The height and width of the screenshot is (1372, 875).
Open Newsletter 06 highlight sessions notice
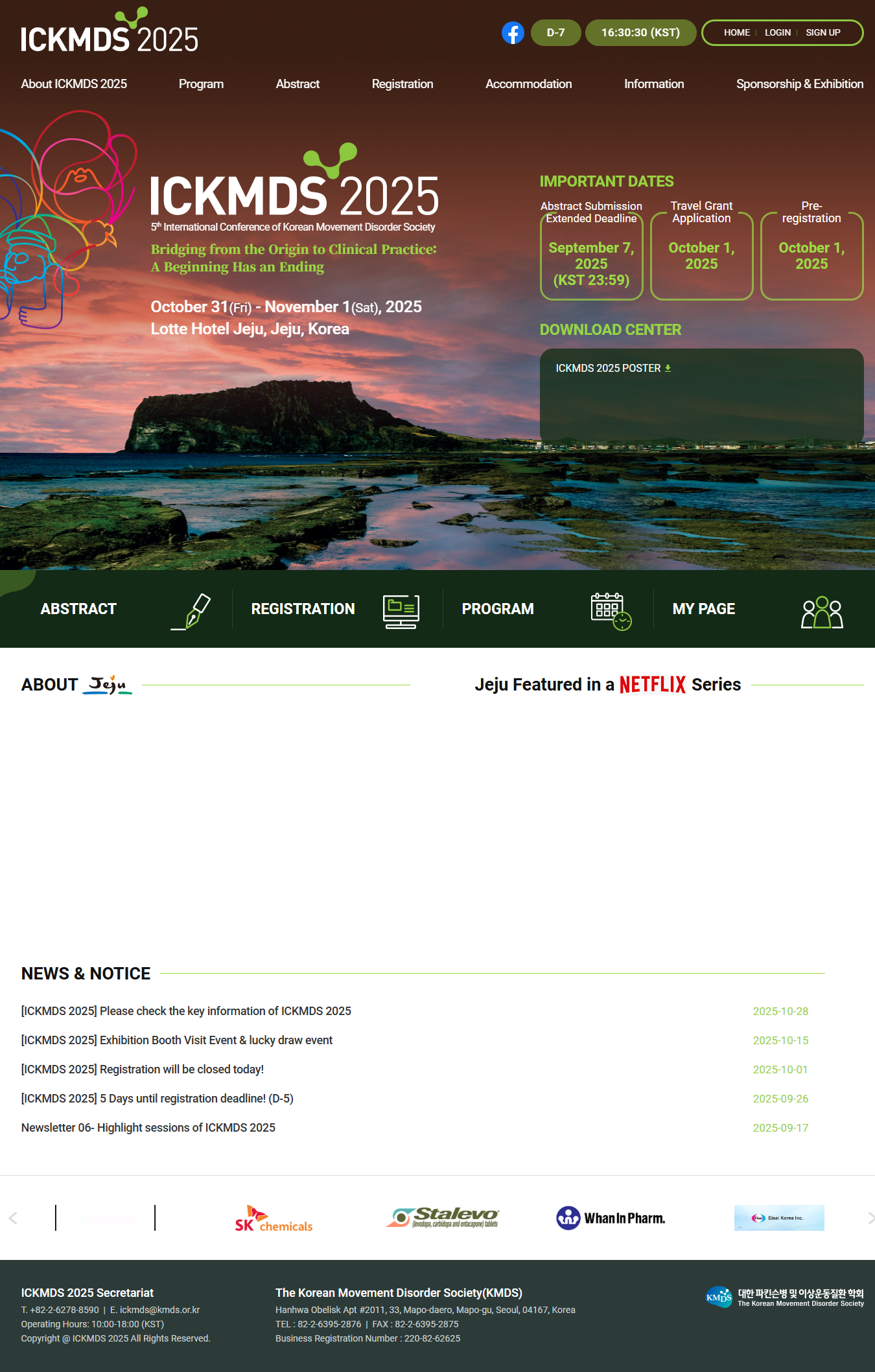click(148, 1128)
